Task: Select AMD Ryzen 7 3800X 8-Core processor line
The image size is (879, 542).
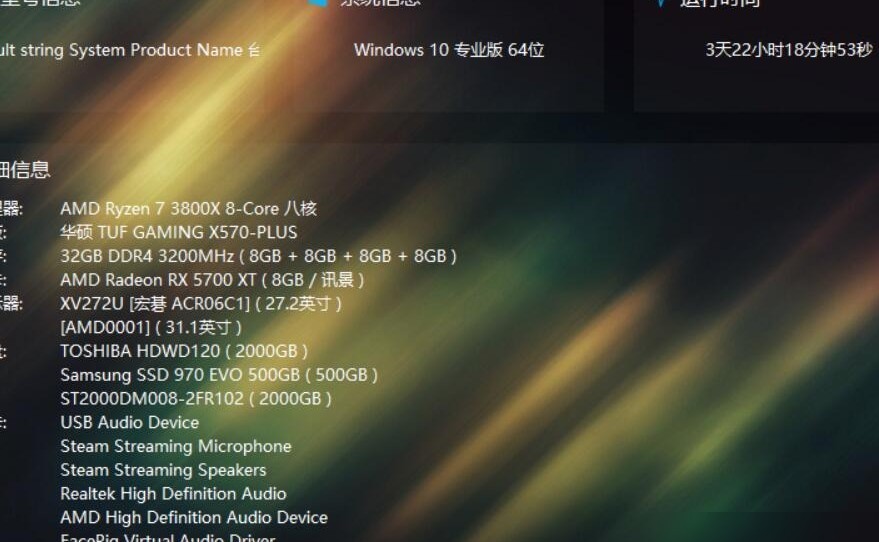Action: [x=188, y=209]
